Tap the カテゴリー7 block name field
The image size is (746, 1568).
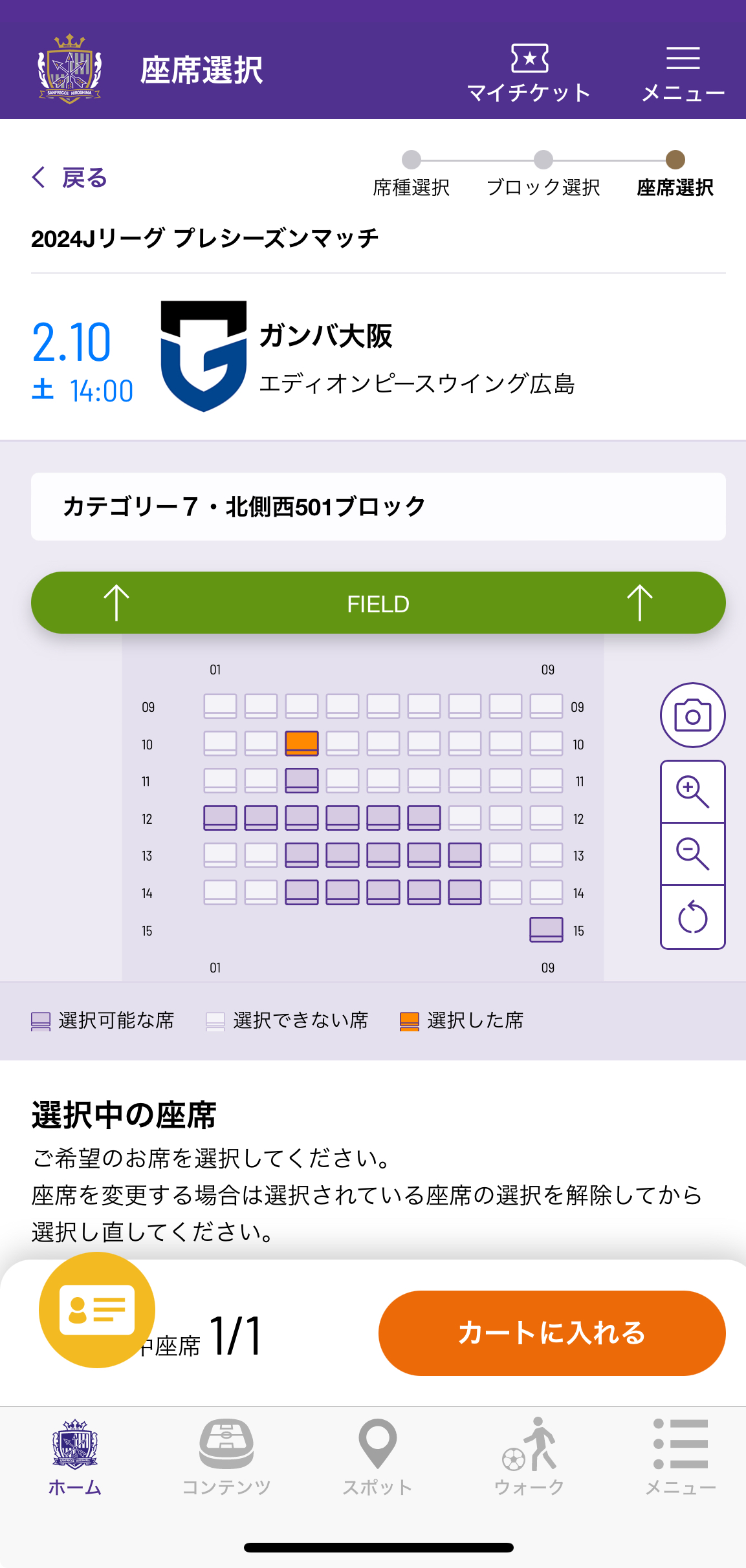pos(378,506)
